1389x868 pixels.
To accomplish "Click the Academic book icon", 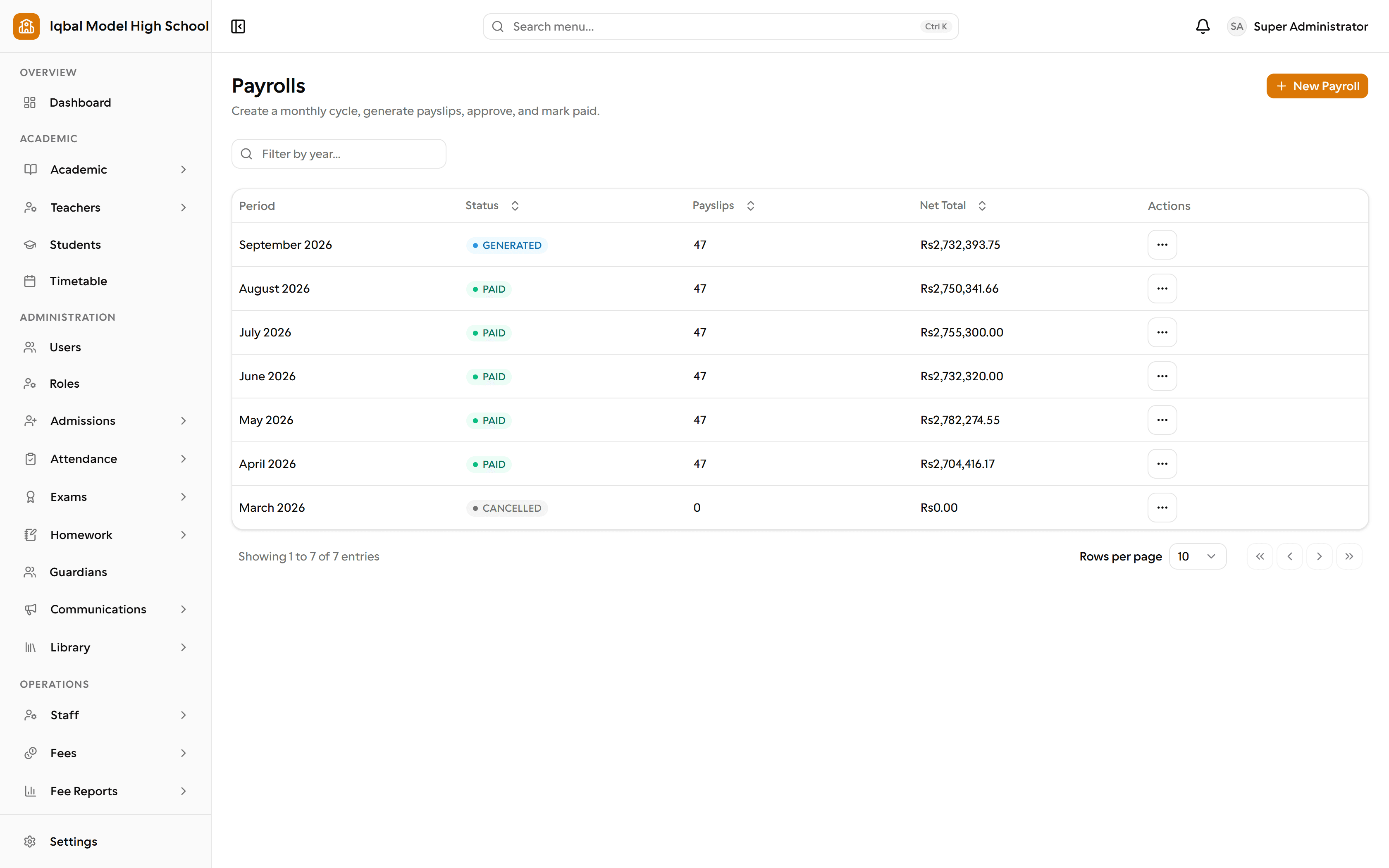I will tap(31, 169).
